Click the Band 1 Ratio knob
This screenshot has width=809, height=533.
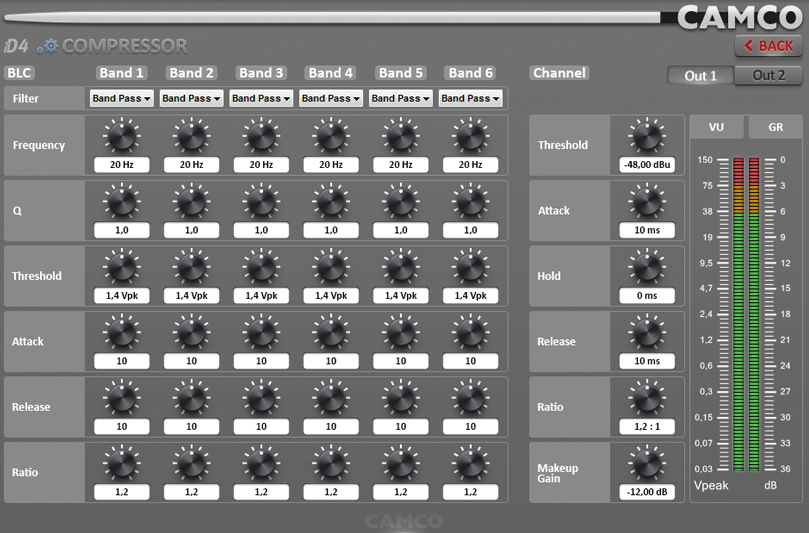(122, 463)
